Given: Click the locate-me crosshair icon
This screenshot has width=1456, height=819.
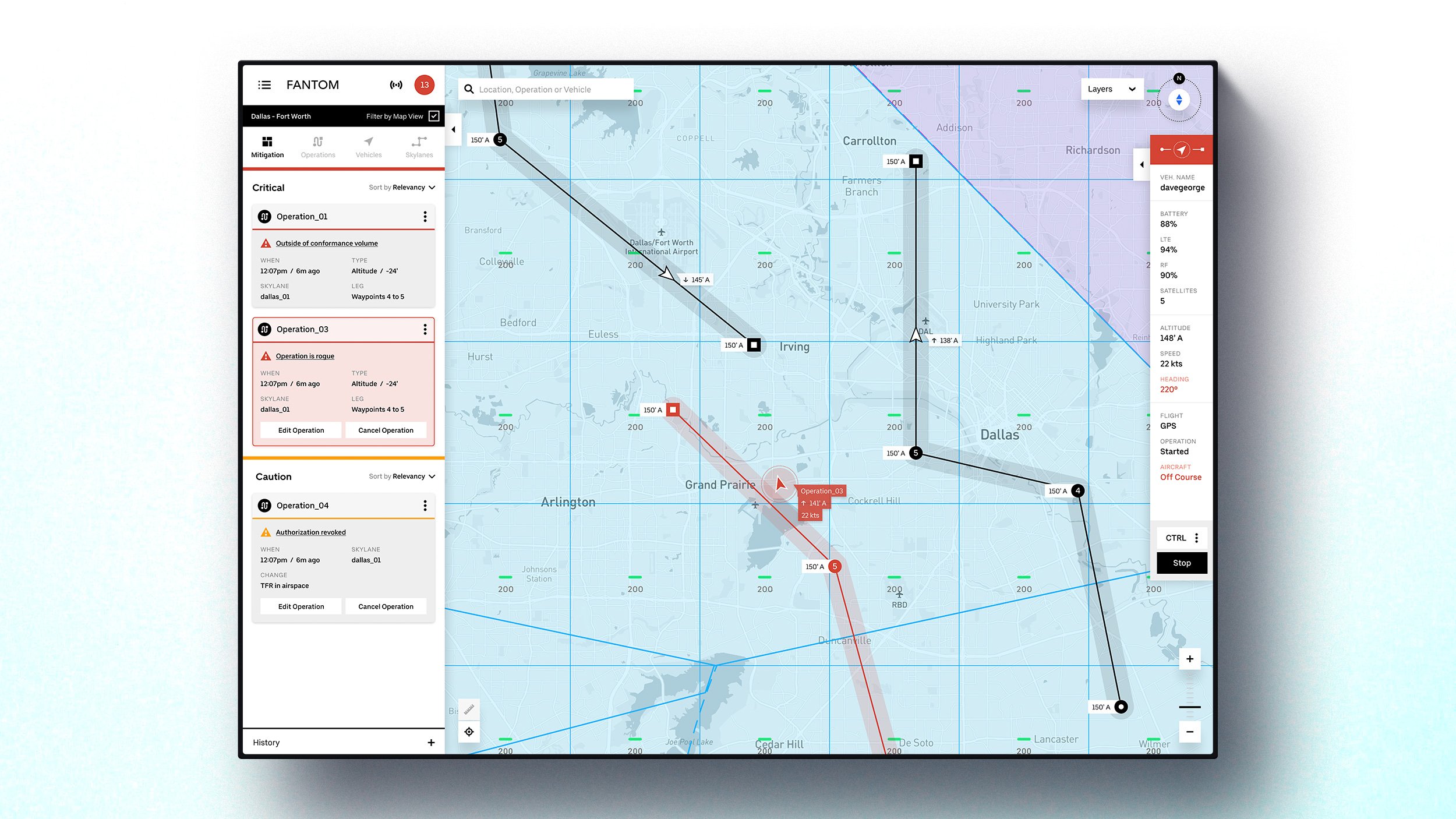Looking at the screenshot, I should [x=469, y=732].
